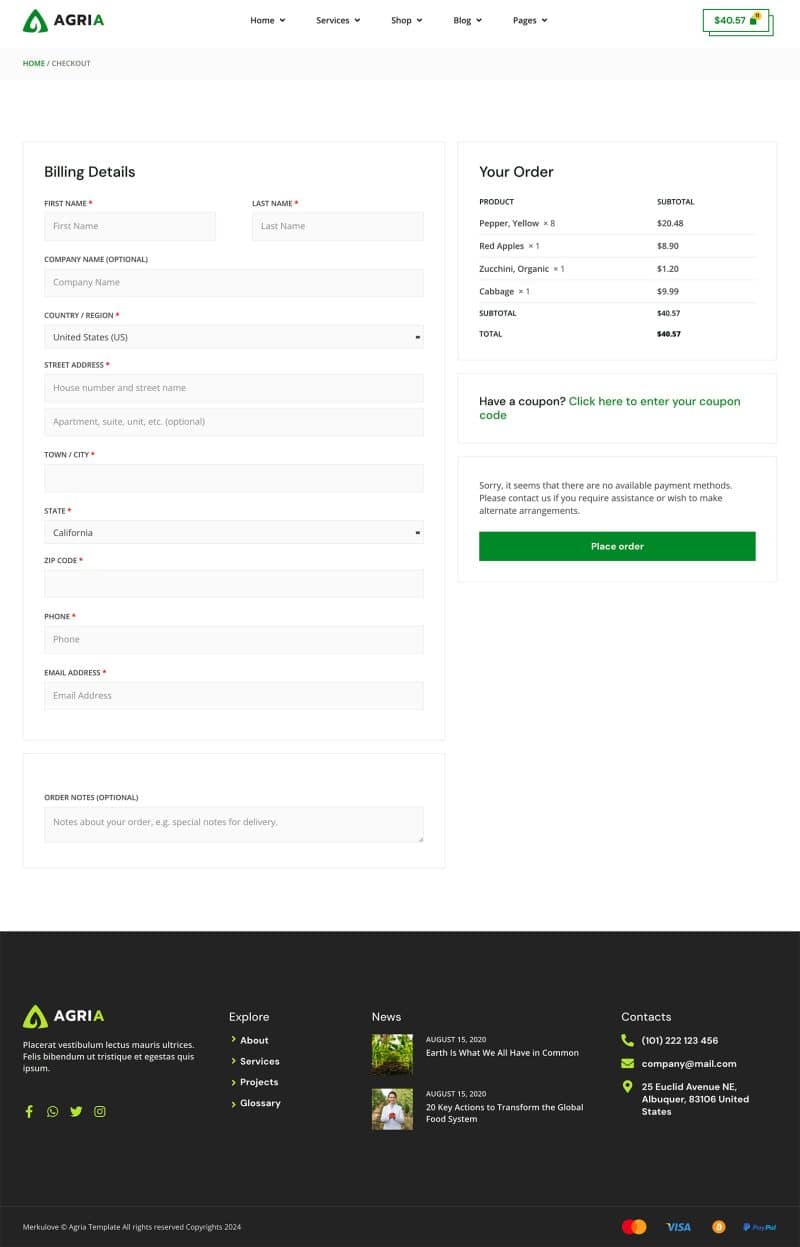Click the PayPal payment icon
The image size is (800, 1247).
(760, 1226)
